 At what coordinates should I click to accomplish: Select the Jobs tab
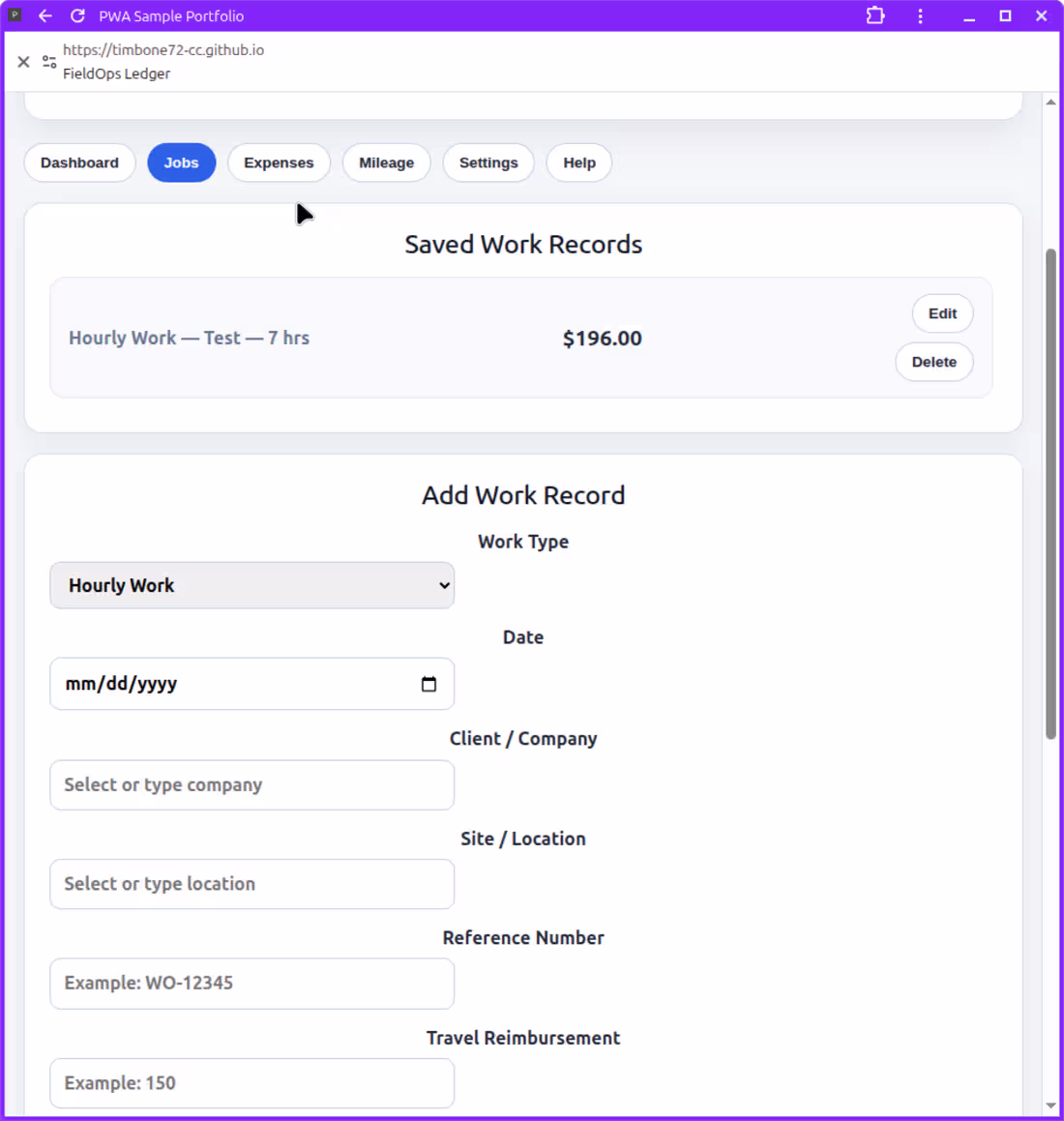coord(182,163)
